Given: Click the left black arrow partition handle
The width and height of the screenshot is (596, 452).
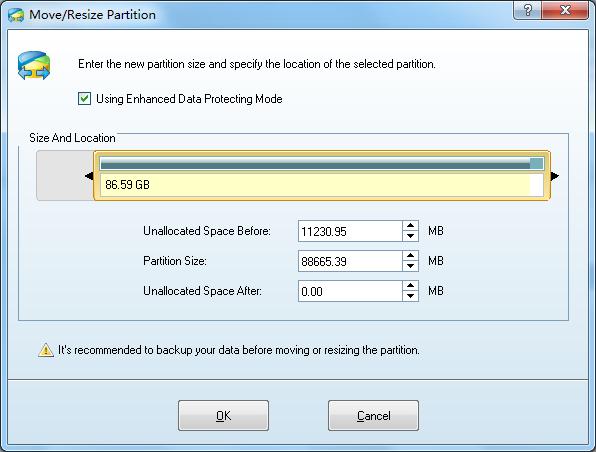Looking at the screenshot, I should [x=89, y=176].
